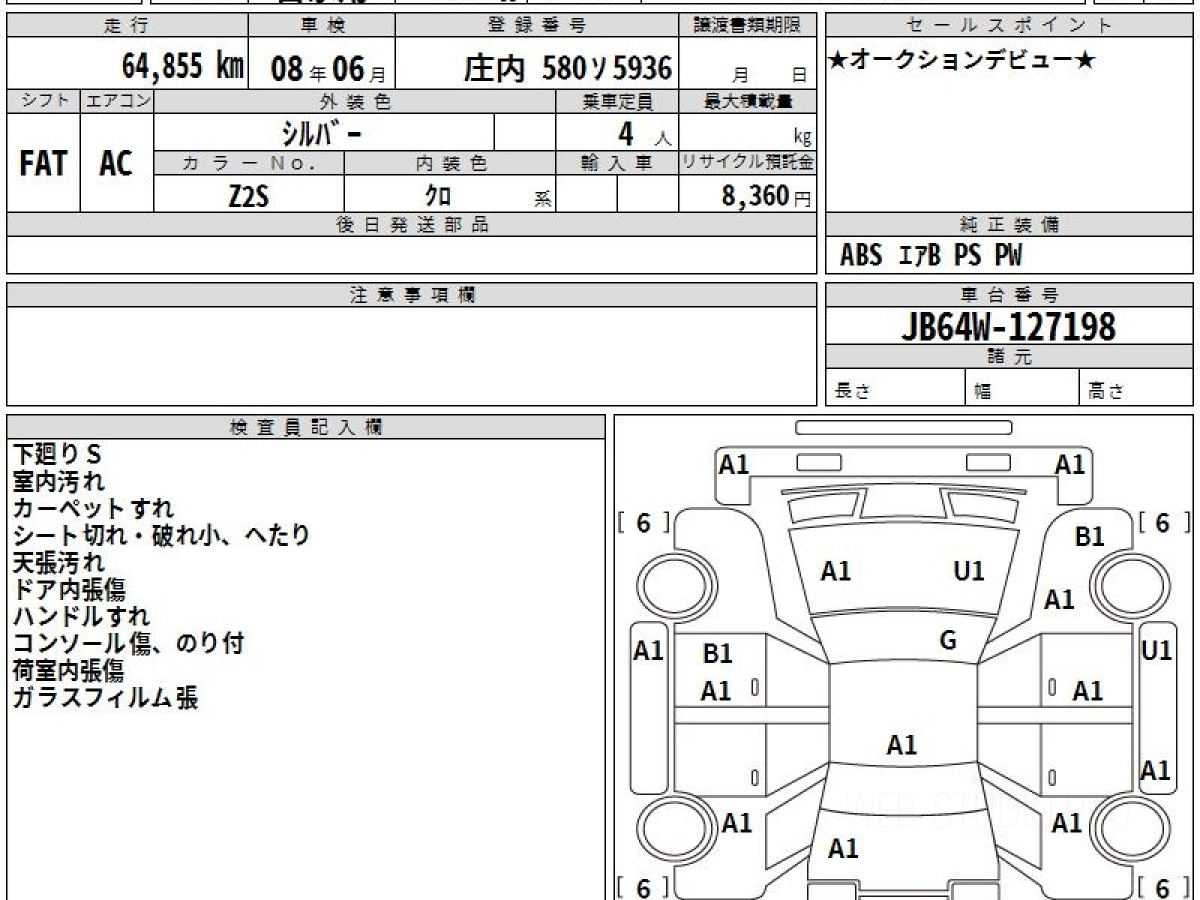
Task: Select the note シート切れ・破れ小、へたり
Action: [x=161, y=535]
